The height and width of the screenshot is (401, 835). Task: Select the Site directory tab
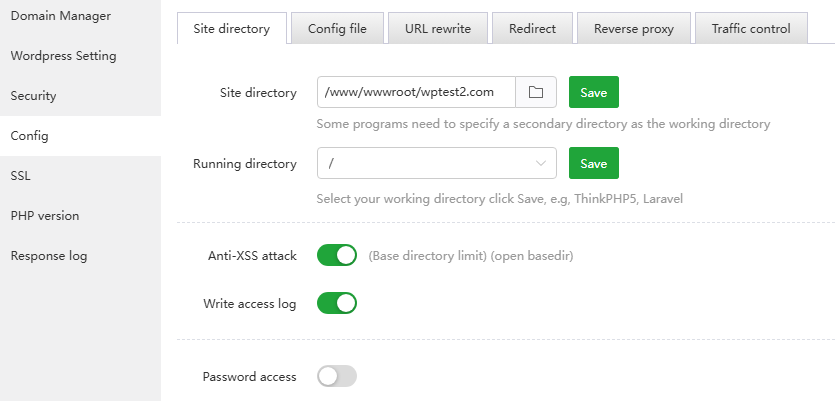point(231,29)
